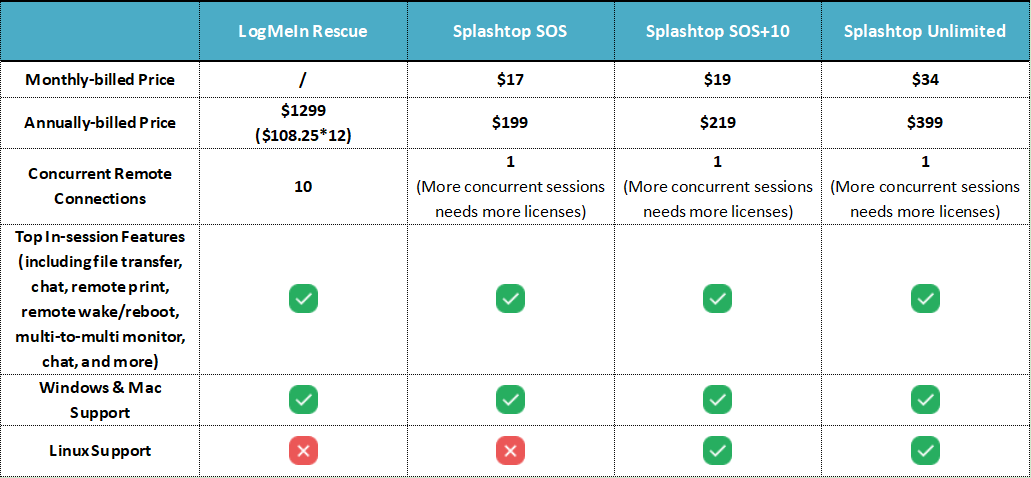Click the red X for Splashtop SOS Linux support
Image resolution: width=1031 pixels, height=478 pixels.
click(x=510, y=451)
